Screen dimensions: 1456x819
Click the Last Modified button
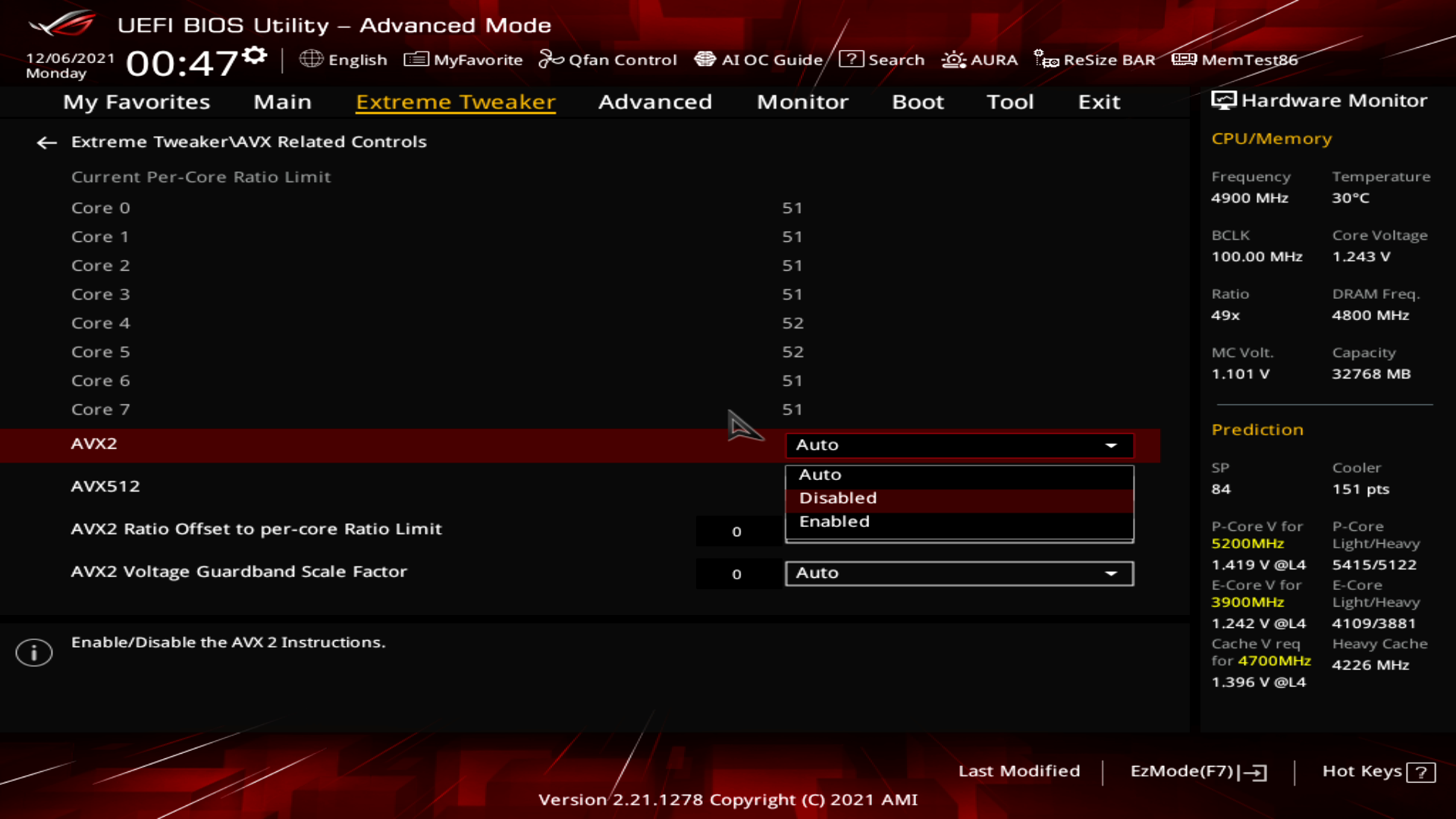[x=1018, y=771]
